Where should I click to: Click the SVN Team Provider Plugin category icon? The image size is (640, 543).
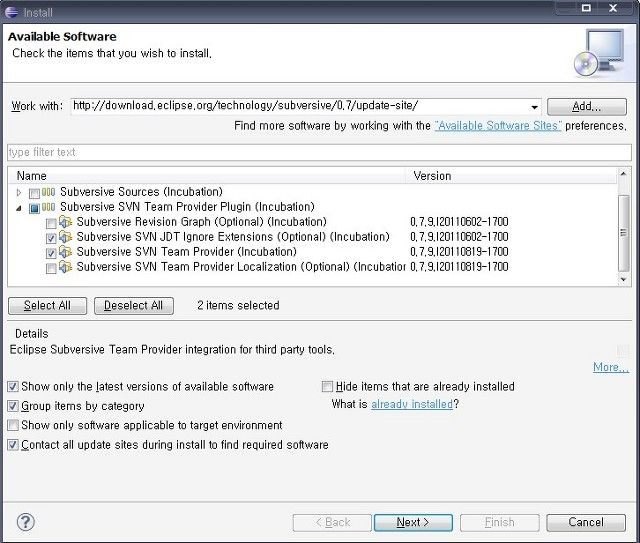49,207
